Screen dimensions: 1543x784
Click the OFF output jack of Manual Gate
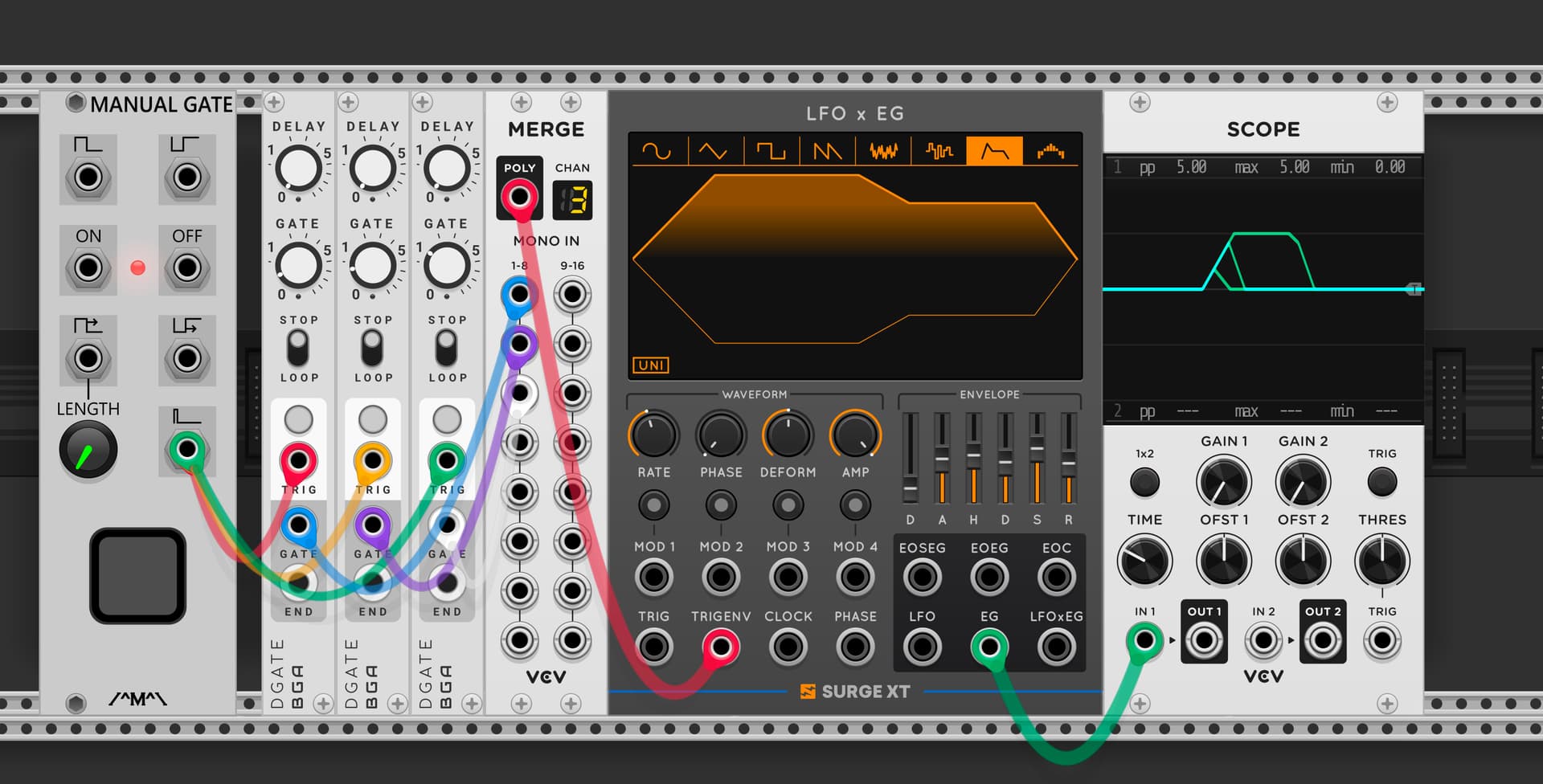pos(187,267)
